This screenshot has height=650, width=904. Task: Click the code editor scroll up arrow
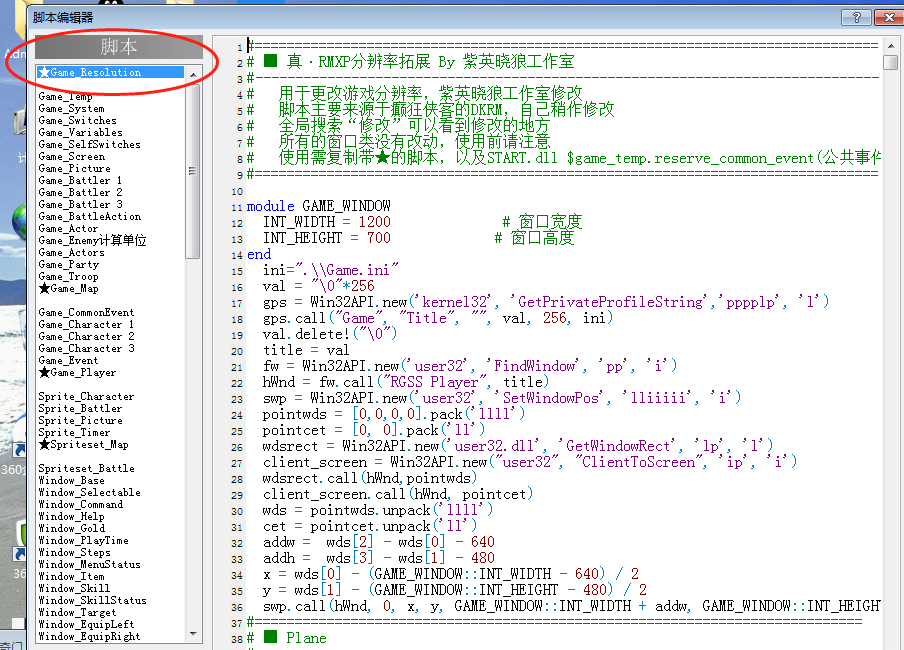[891, 45]
